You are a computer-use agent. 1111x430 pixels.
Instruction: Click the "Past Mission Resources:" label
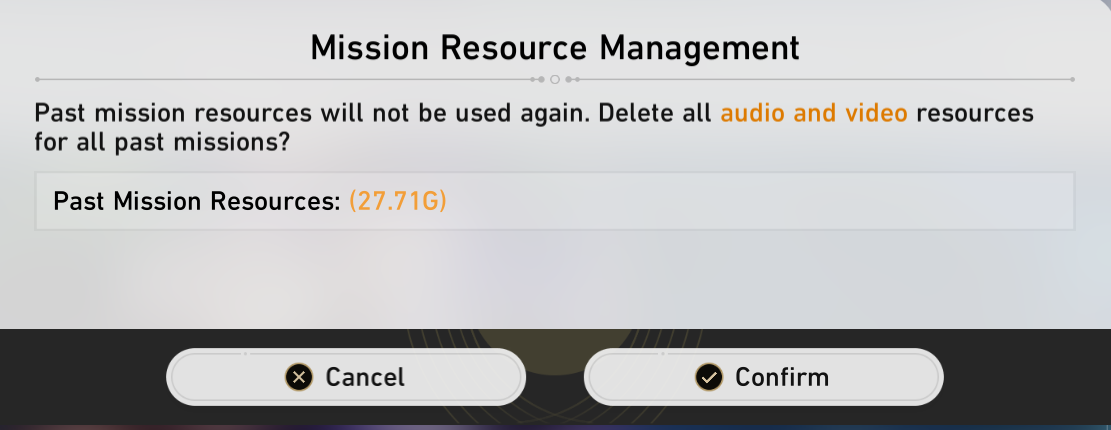click(197, 201)
